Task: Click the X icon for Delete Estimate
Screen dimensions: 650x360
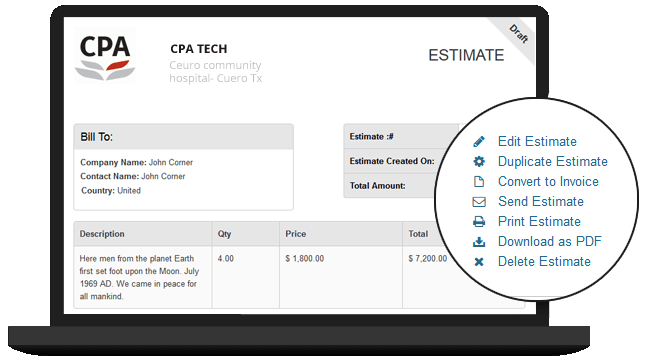Action: (x=479, y=262)
